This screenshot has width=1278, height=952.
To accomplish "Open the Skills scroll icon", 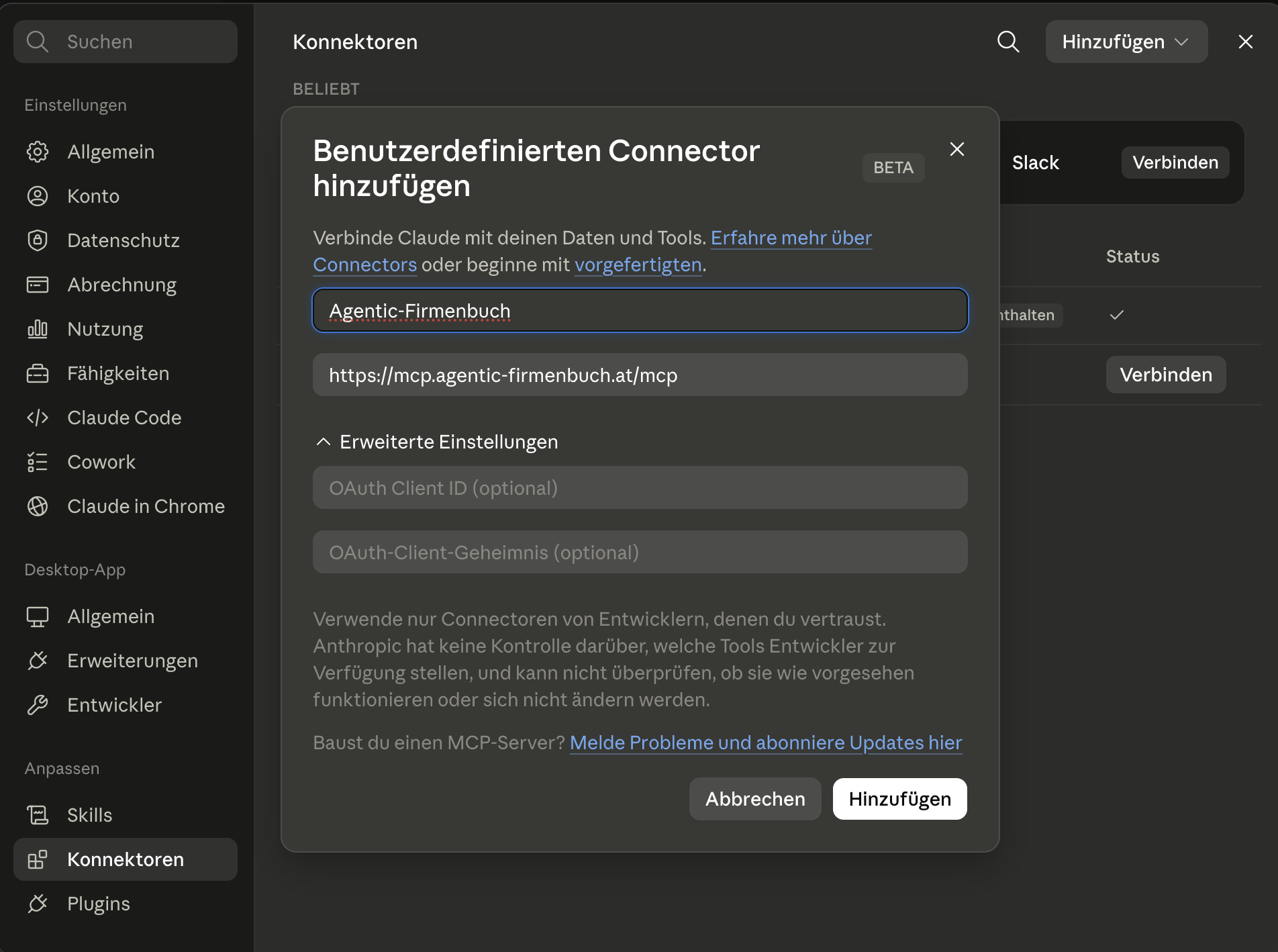I will 38,815.
